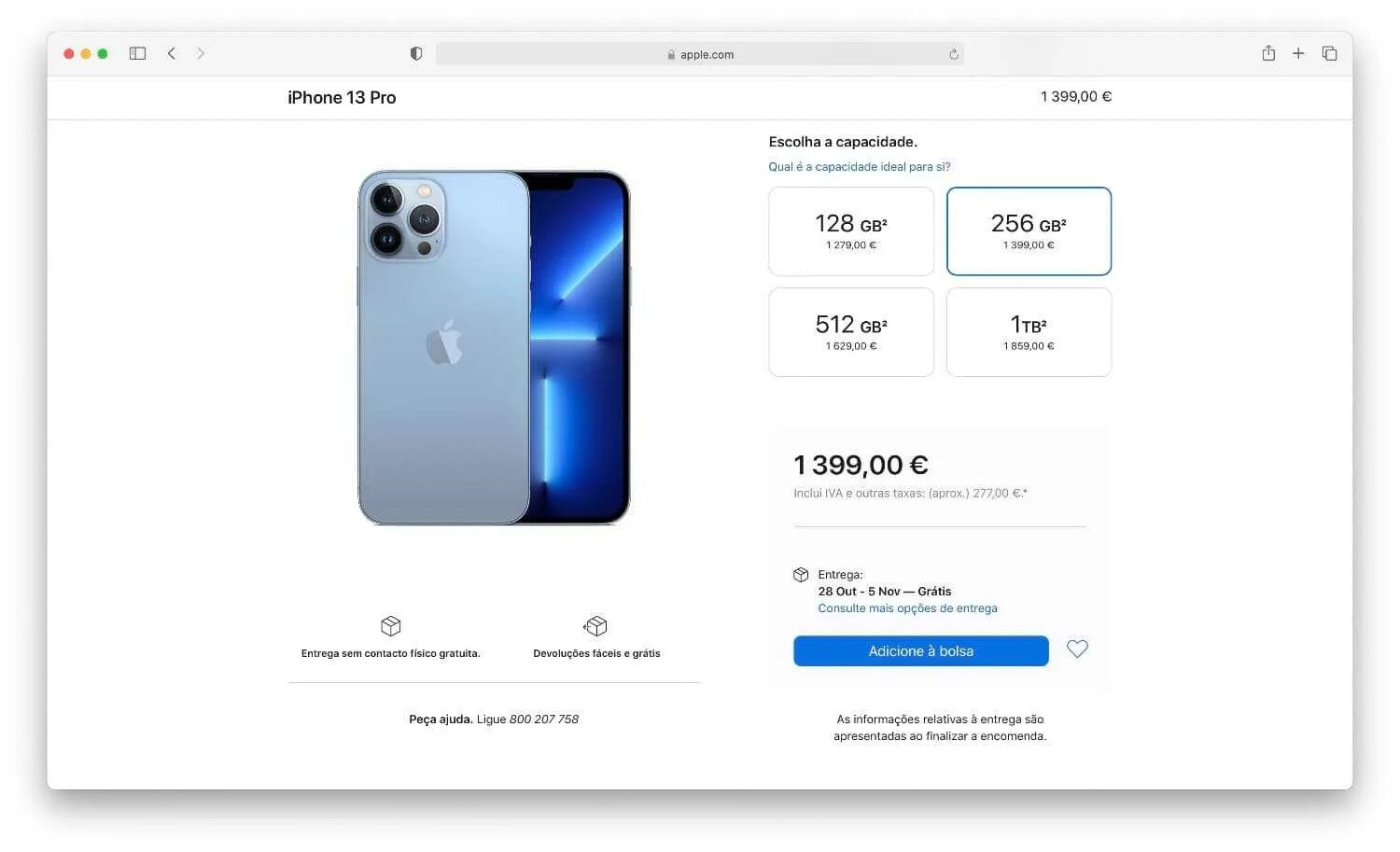Show the tab overview icon

1330,53
